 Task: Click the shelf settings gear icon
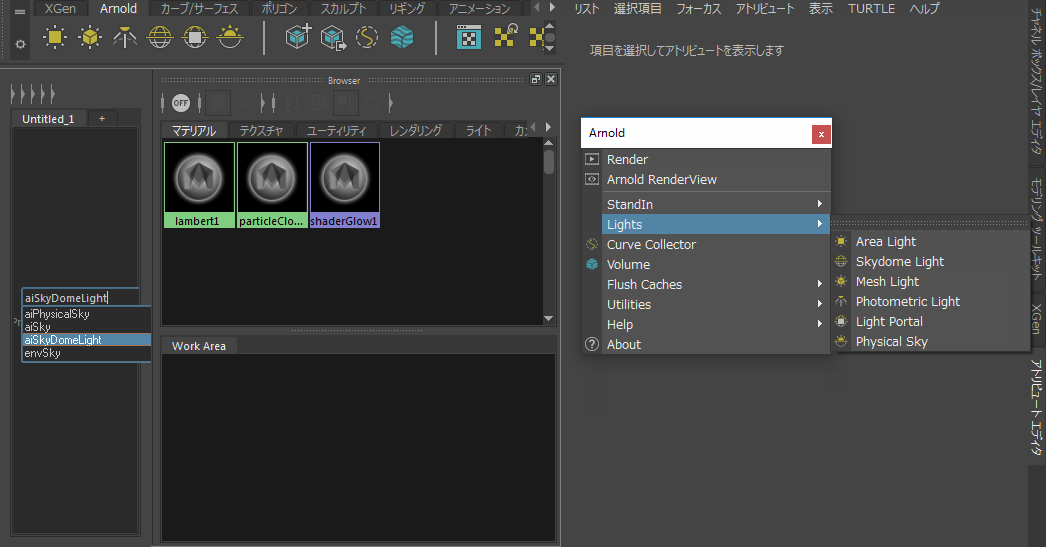click(x=21, y=44)
